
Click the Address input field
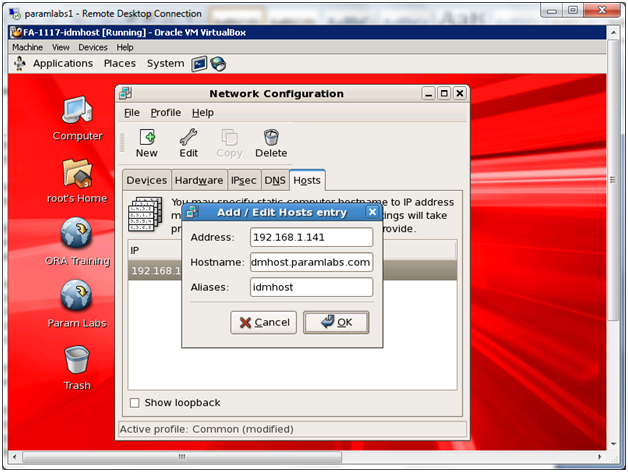click(311, 237)
